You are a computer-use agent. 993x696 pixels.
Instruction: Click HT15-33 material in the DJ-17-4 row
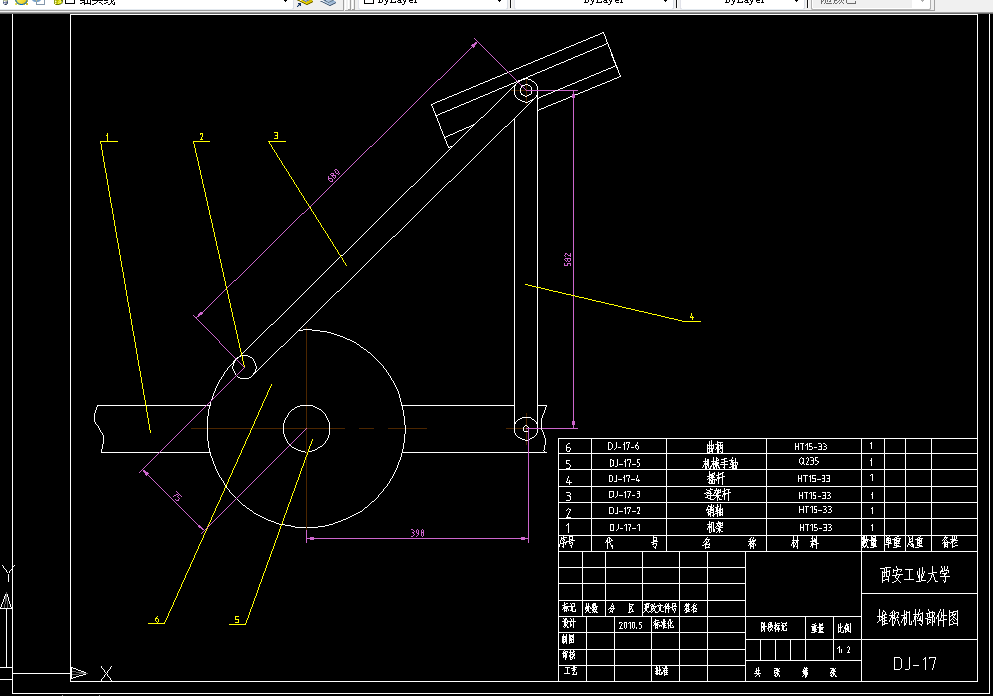coord(814,479)
